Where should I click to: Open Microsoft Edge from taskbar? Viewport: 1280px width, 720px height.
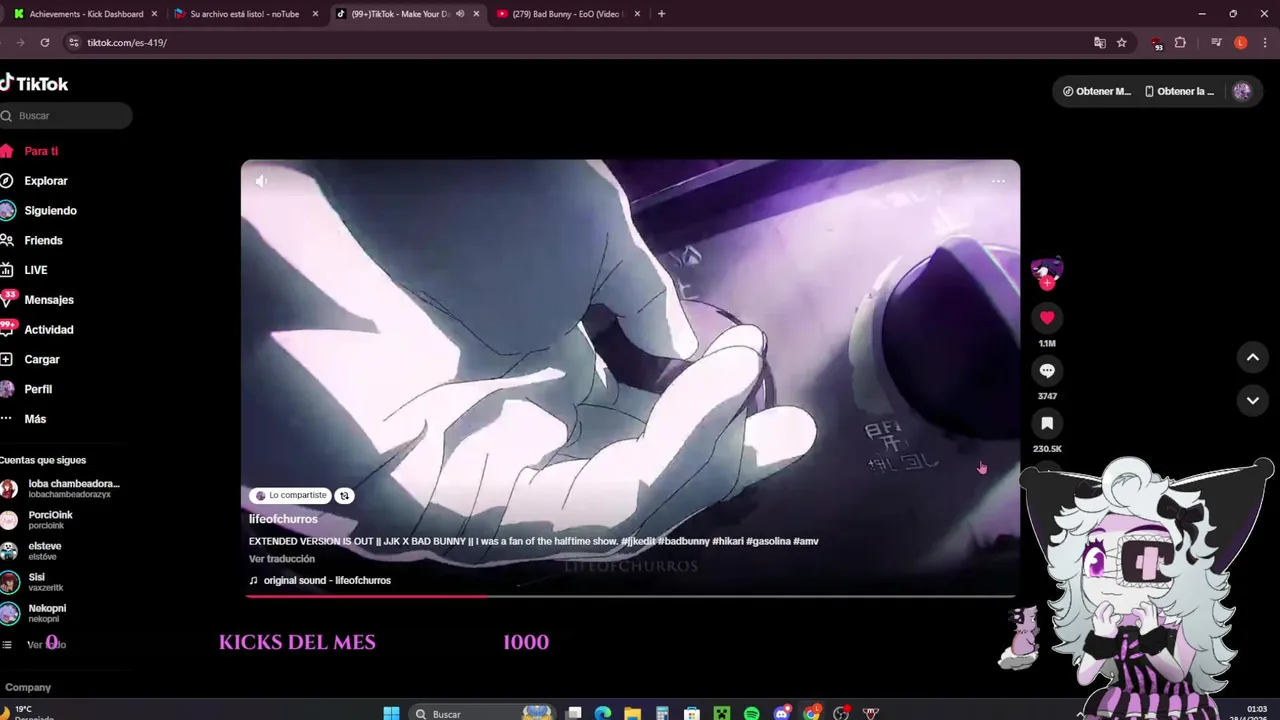(x=602, y=713)
